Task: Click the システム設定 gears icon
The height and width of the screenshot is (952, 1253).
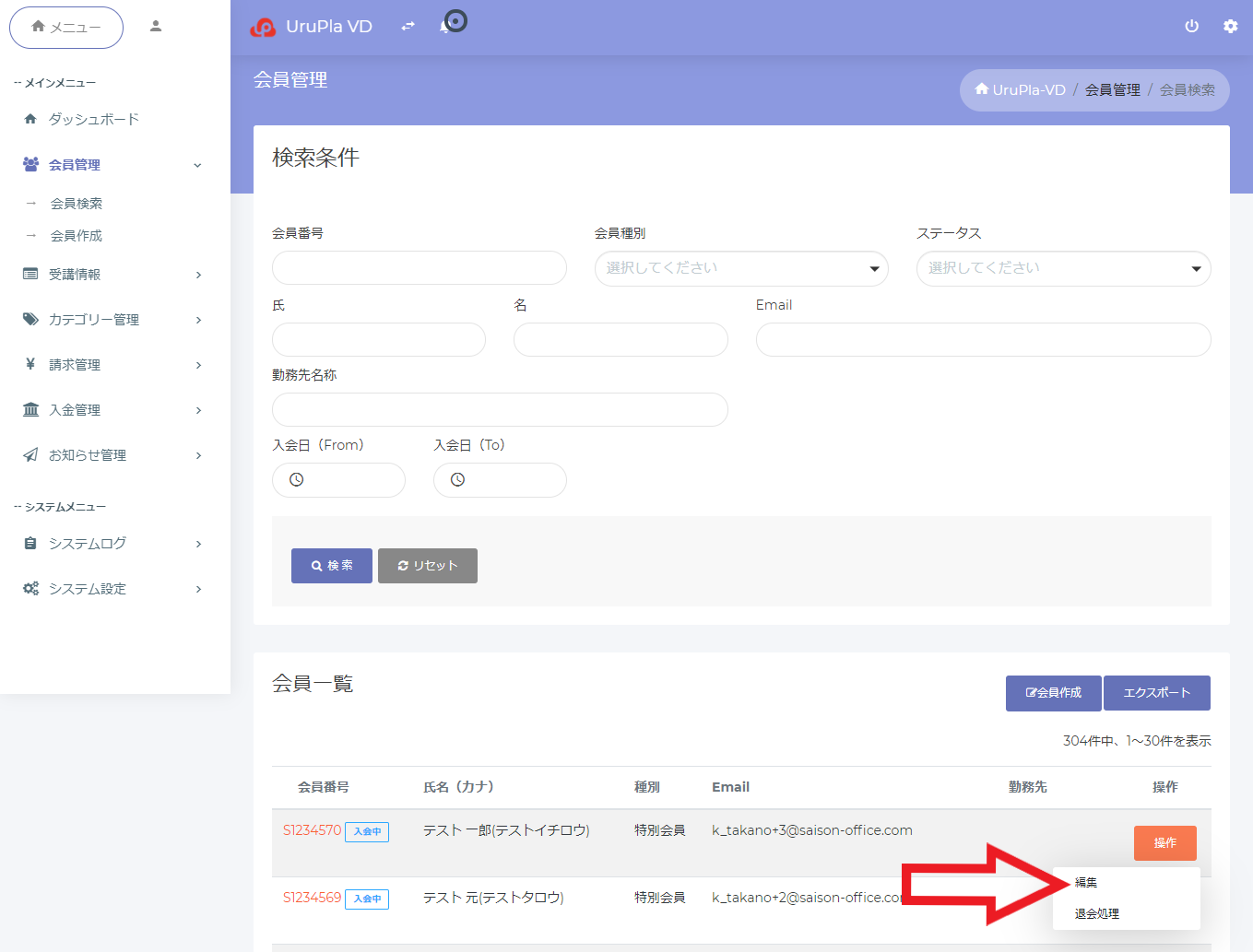Action: point(30,588)
